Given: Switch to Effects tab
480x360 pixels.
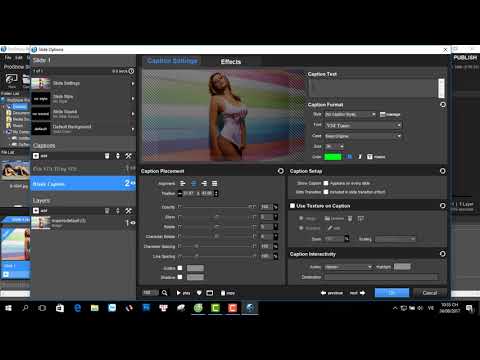Looking at the screenshot, I should coord(231,62).
